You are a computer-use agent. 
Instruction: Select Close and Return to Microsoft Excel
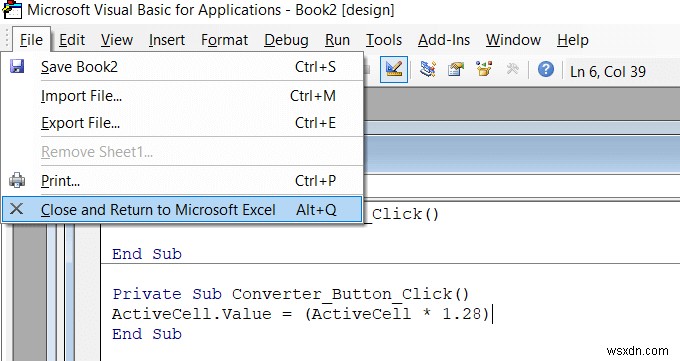182,210
